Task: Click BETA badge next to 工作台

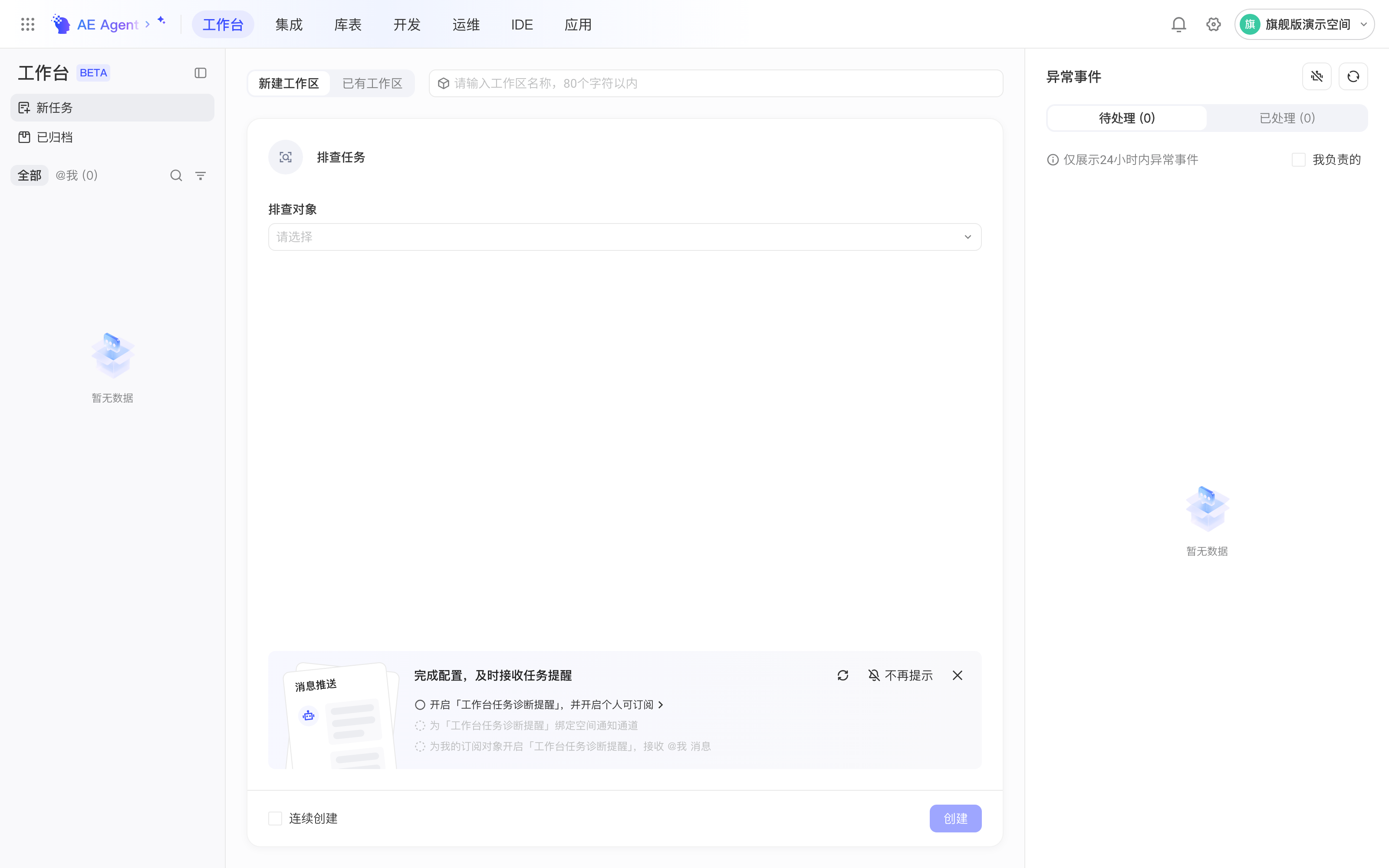Action: (x=93, y=73)
